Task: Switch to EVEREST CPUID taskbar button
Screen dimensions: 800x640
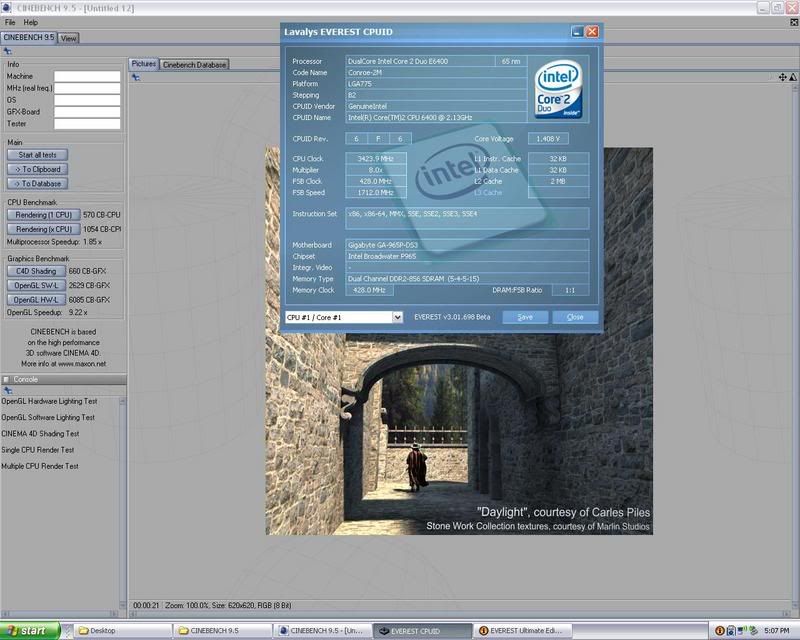Action: [x=421, y=631]
